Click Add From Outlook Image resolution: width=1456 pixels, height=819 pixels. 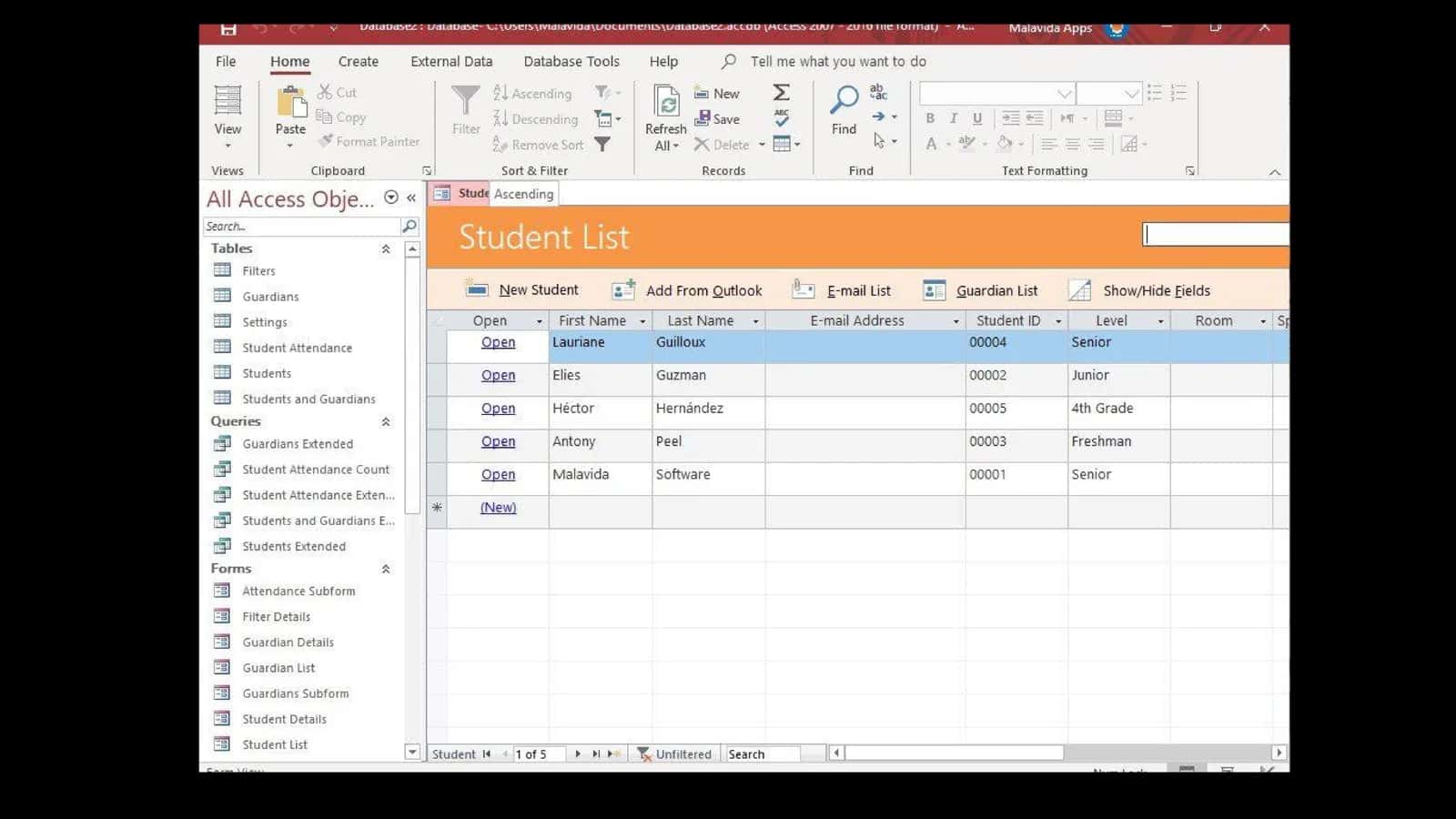point(687,290)
